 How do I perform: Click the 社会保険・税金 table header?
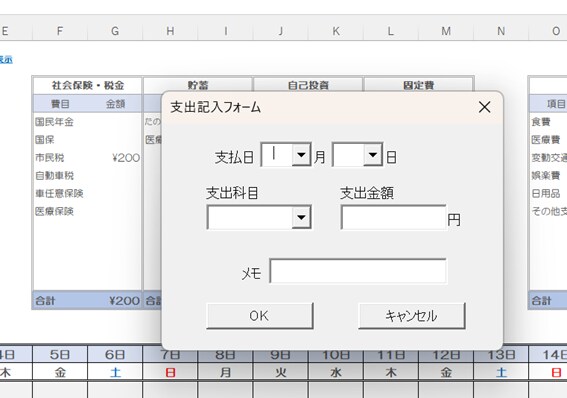pyautogui.click(x=88, y=85)
